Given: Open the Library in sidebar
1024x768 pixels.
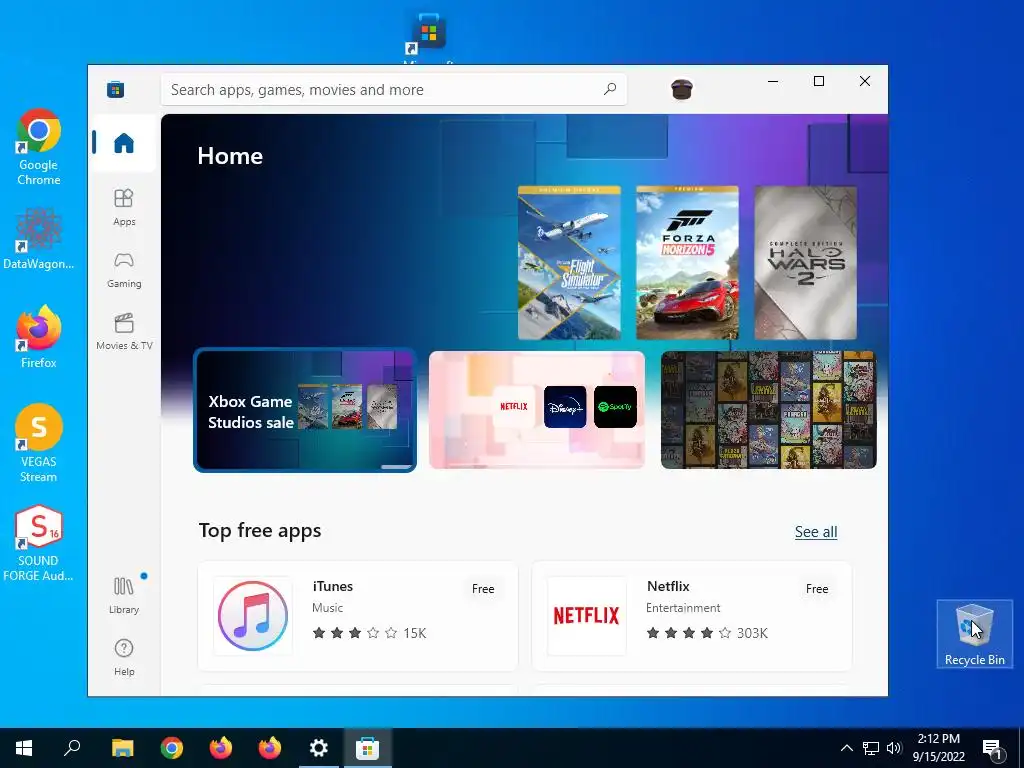Looking at the screenshot, I should click(x=123, y=595).
